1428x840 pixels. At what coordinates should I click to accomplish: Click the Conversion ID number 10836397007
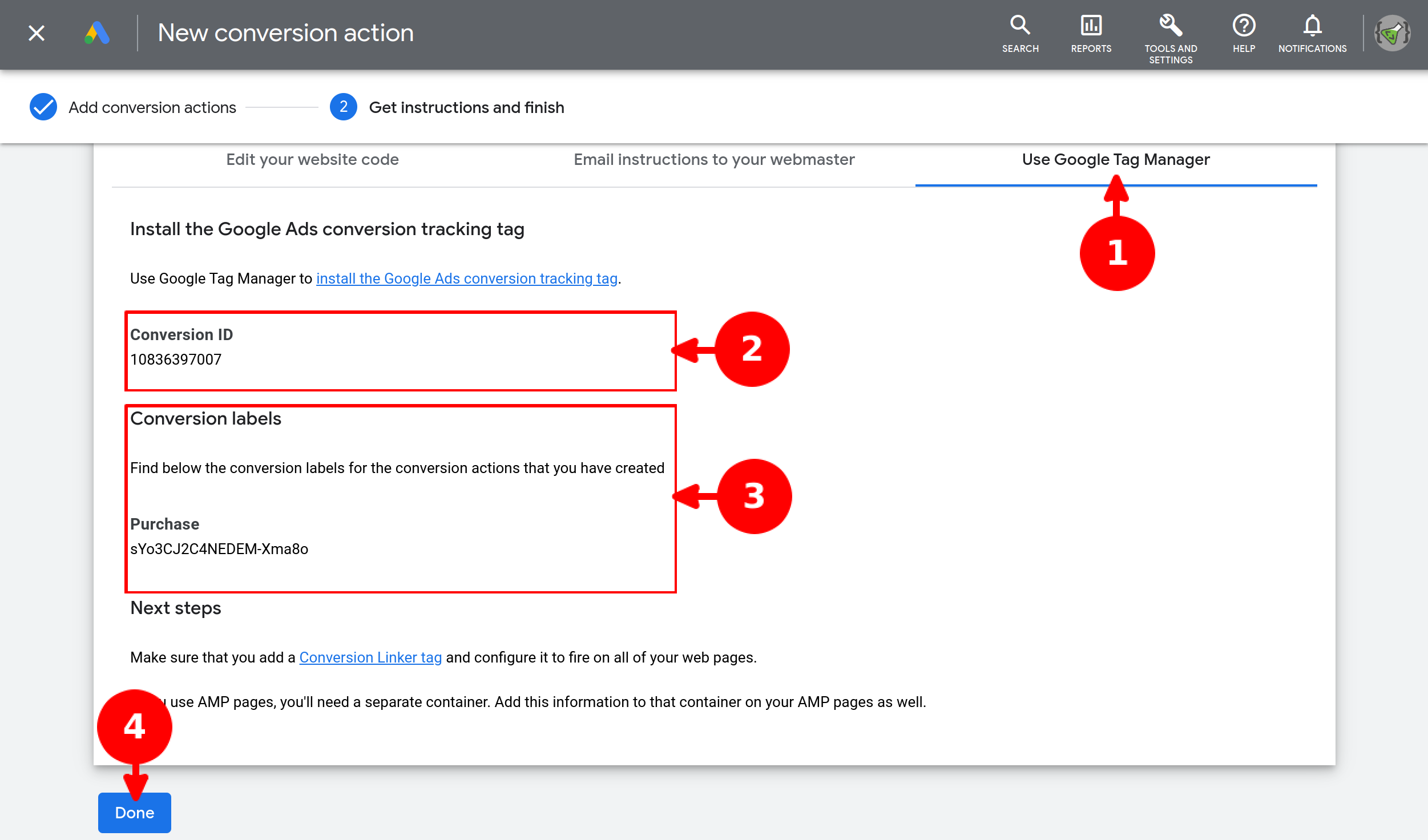176,360
